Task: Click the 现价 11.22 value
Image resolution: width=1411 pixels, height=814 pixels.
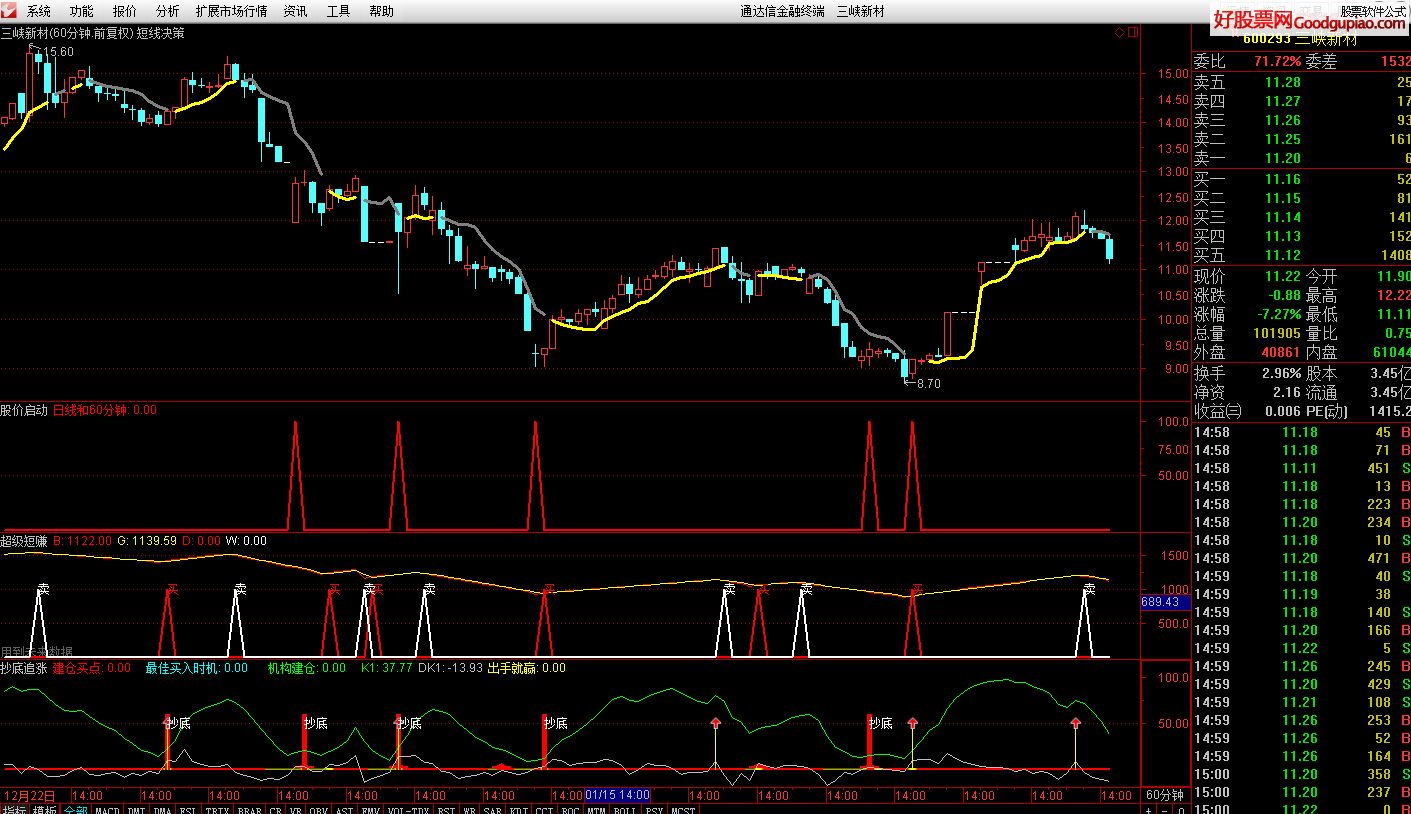Action: click(x=1283, y=276)
